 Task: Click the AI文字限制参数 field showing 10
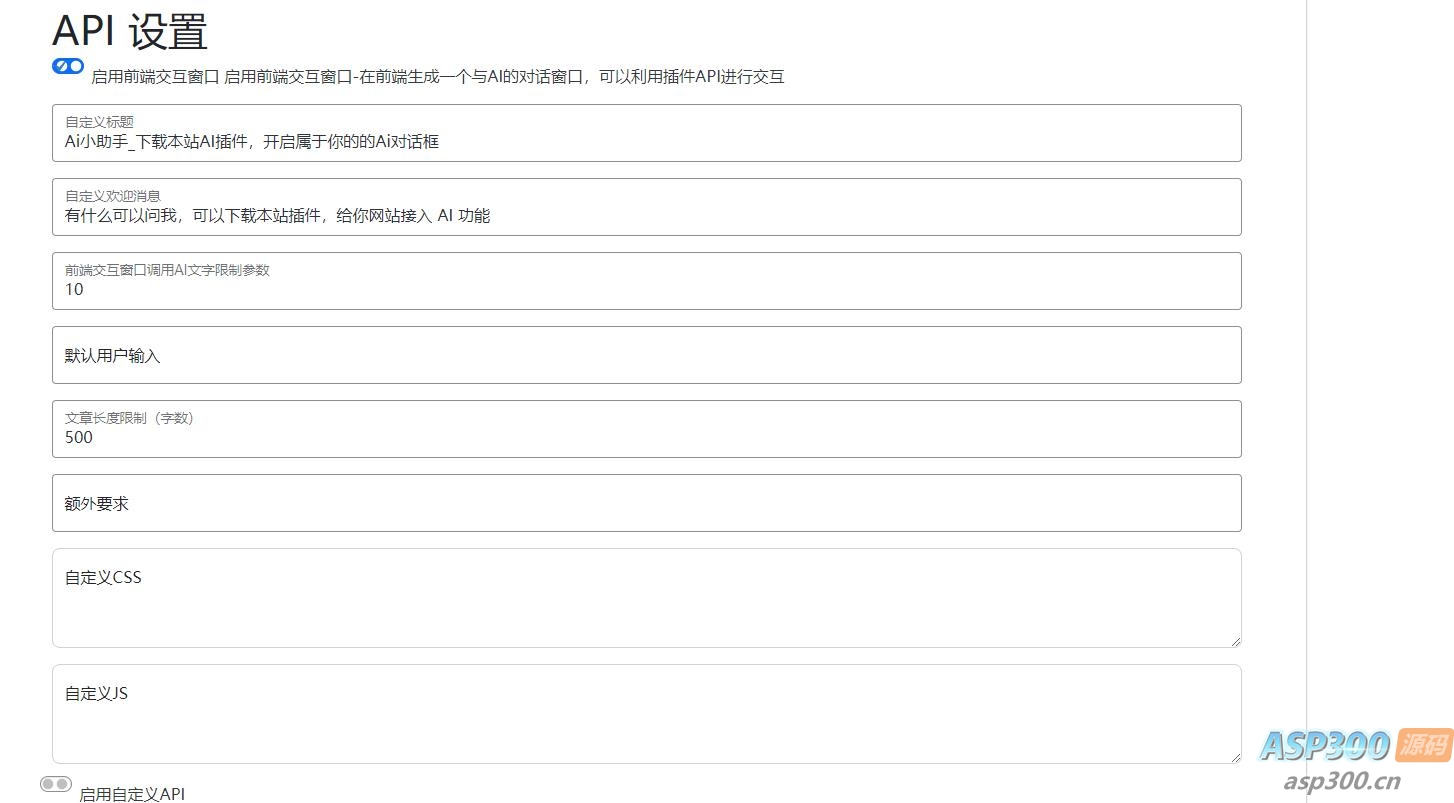pyautogui.click(x=646, y=289)
